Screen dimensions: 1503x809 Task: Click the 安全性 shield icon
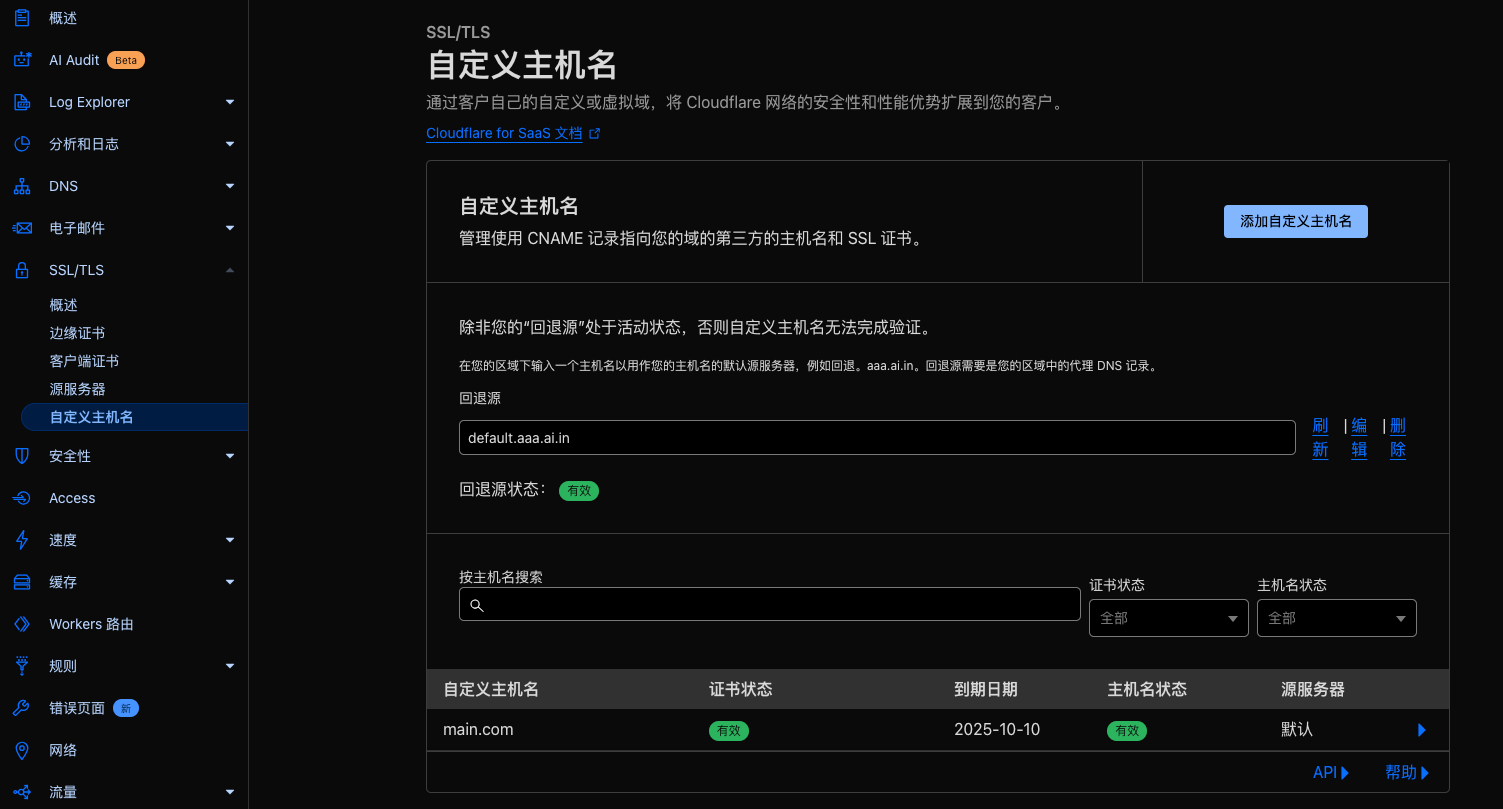pyautogui.click(x=22, y=456)
